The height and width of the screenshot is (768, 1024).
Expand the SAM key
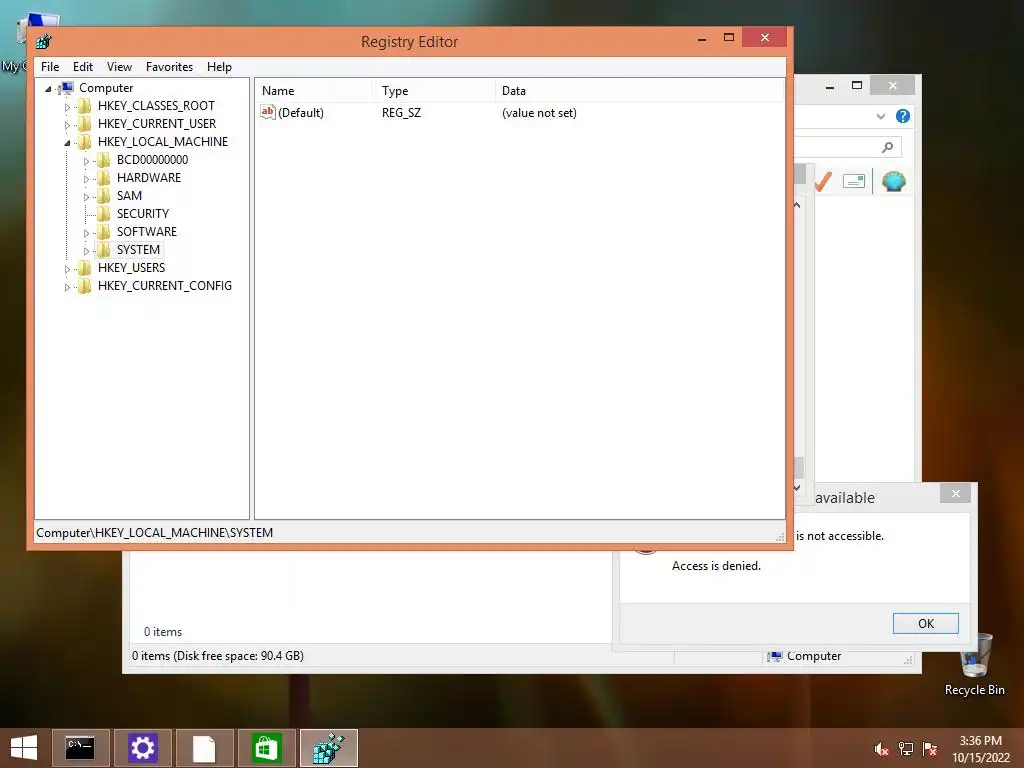(86, 197)
